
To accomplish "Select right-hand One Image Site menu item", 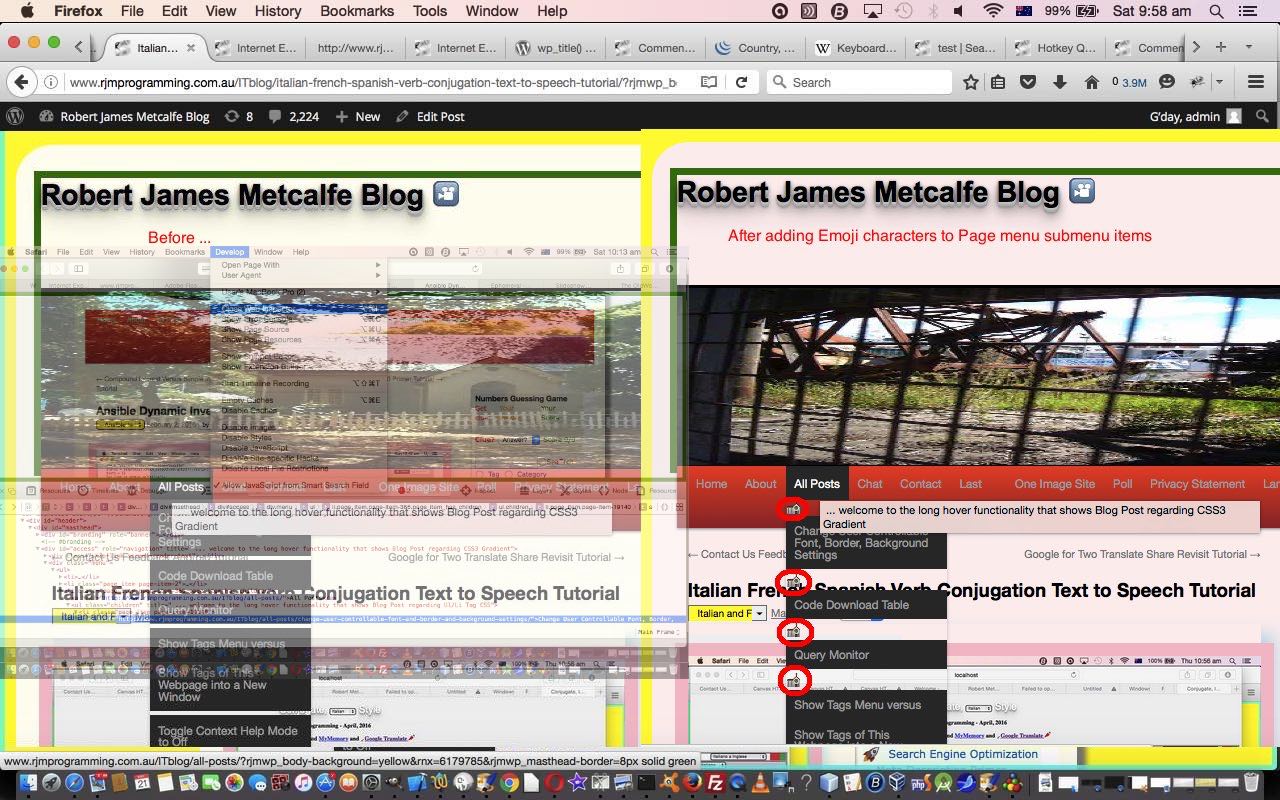I will pos(1054,483).
